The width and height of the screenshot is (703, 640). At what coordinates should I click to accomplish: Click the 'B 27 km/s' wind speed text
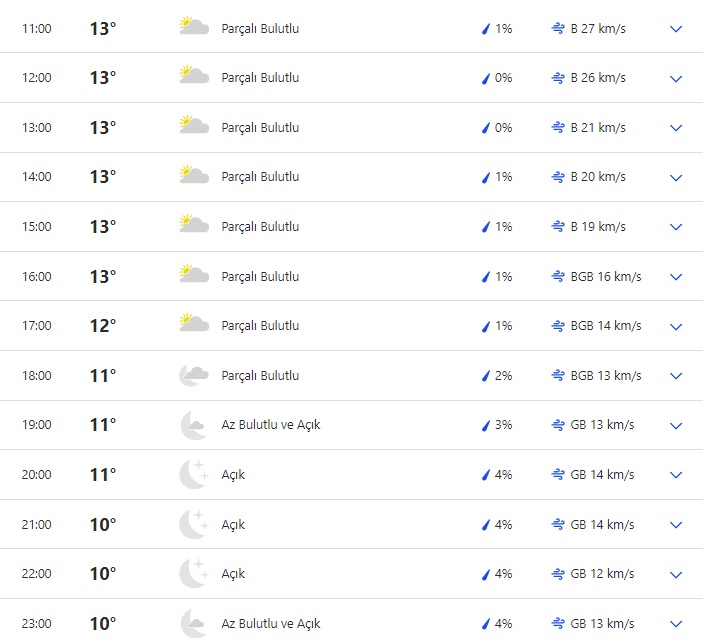point(598,29)
